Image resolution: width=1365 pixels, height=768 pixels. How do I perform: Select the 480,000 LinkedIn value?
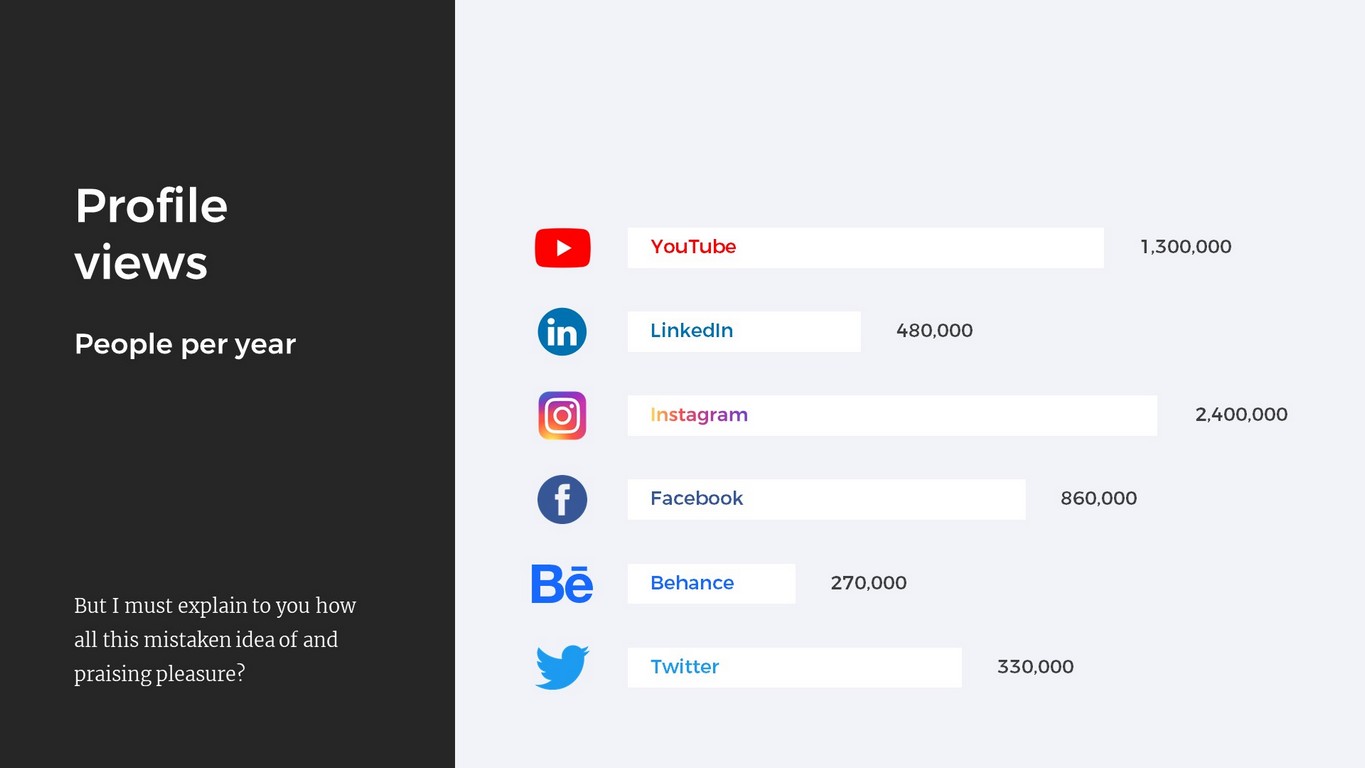coord(934,331)
